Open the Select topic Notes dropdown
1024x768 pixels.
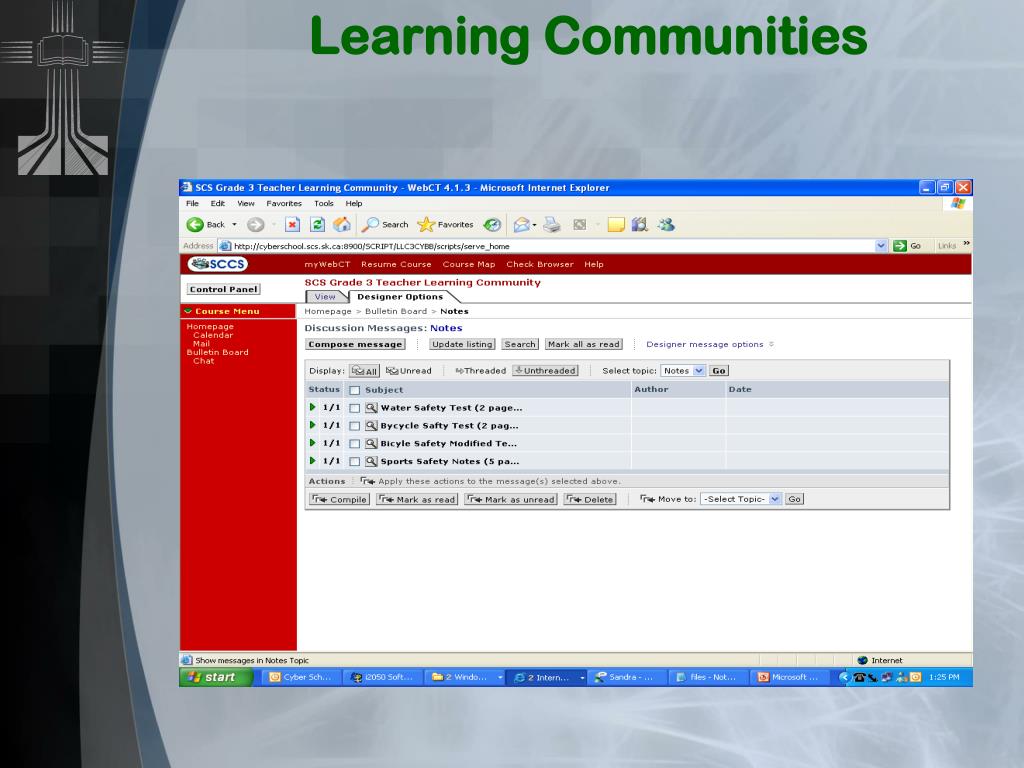pos(683,371)
